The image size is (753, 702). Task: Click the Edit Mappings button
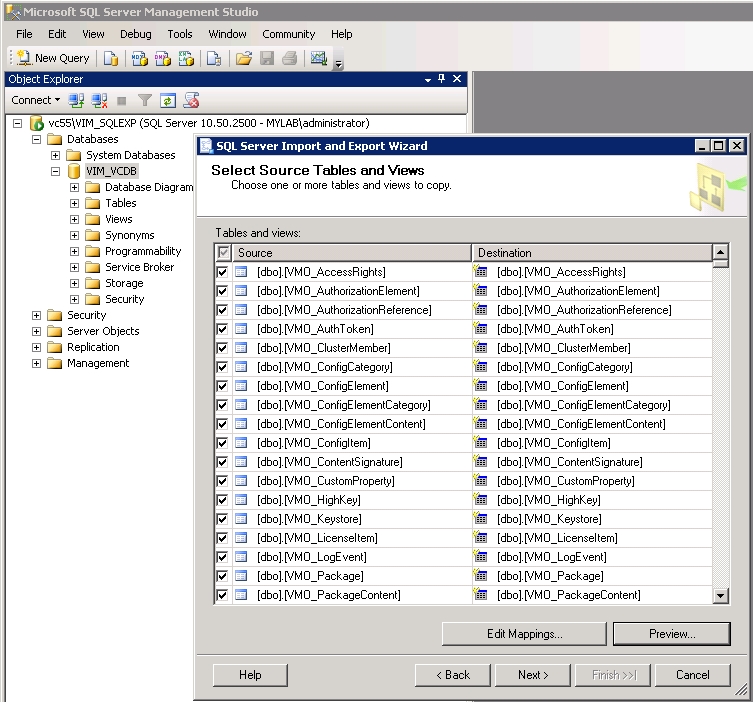coord(524,634)
